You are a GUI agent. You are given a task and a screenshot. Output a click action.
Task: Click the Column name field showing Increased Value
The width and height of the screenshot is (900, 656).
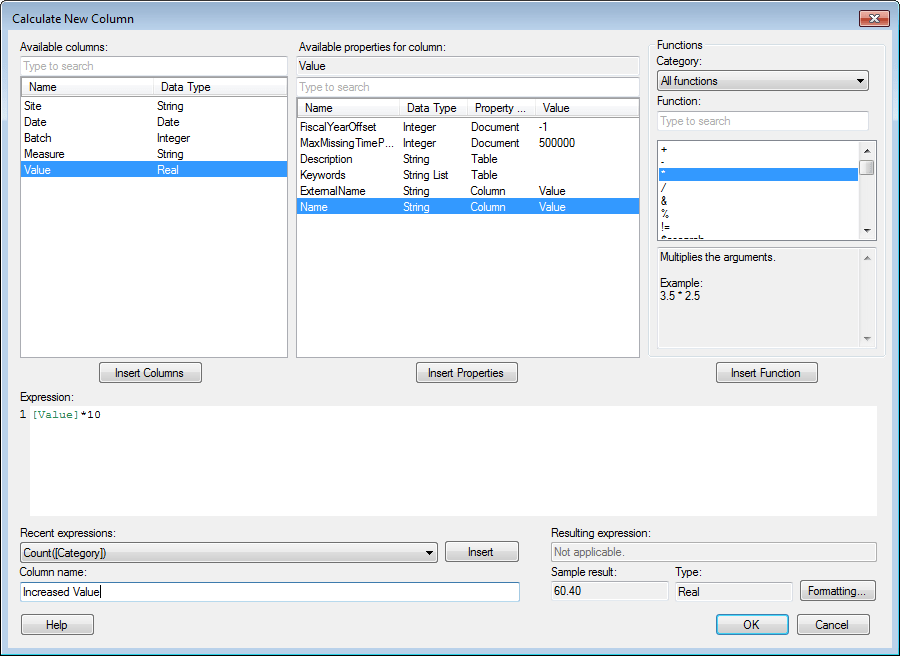point(270,591)
